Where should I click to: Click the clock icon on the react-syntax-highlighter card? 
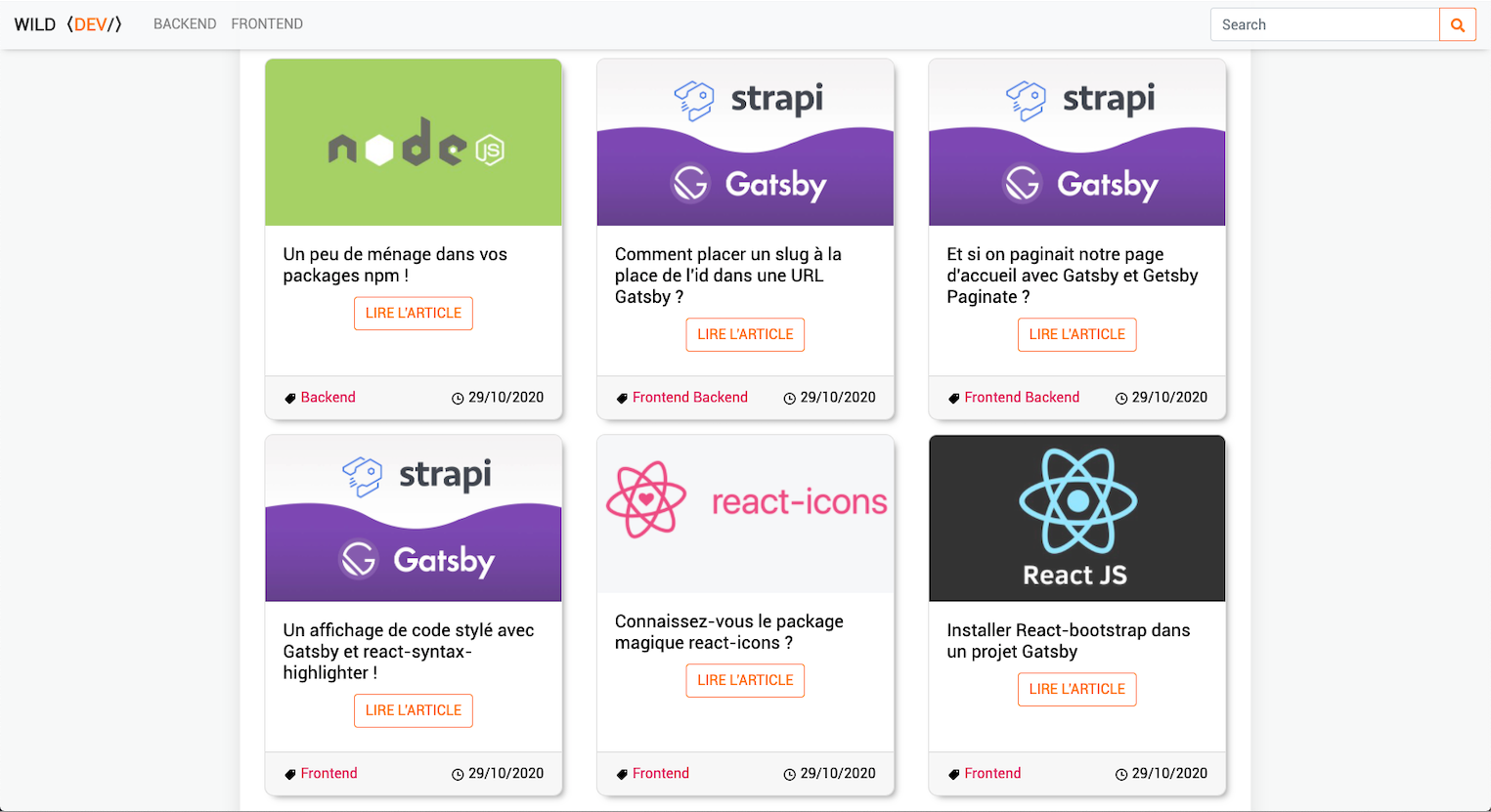[x=458, y=774]
